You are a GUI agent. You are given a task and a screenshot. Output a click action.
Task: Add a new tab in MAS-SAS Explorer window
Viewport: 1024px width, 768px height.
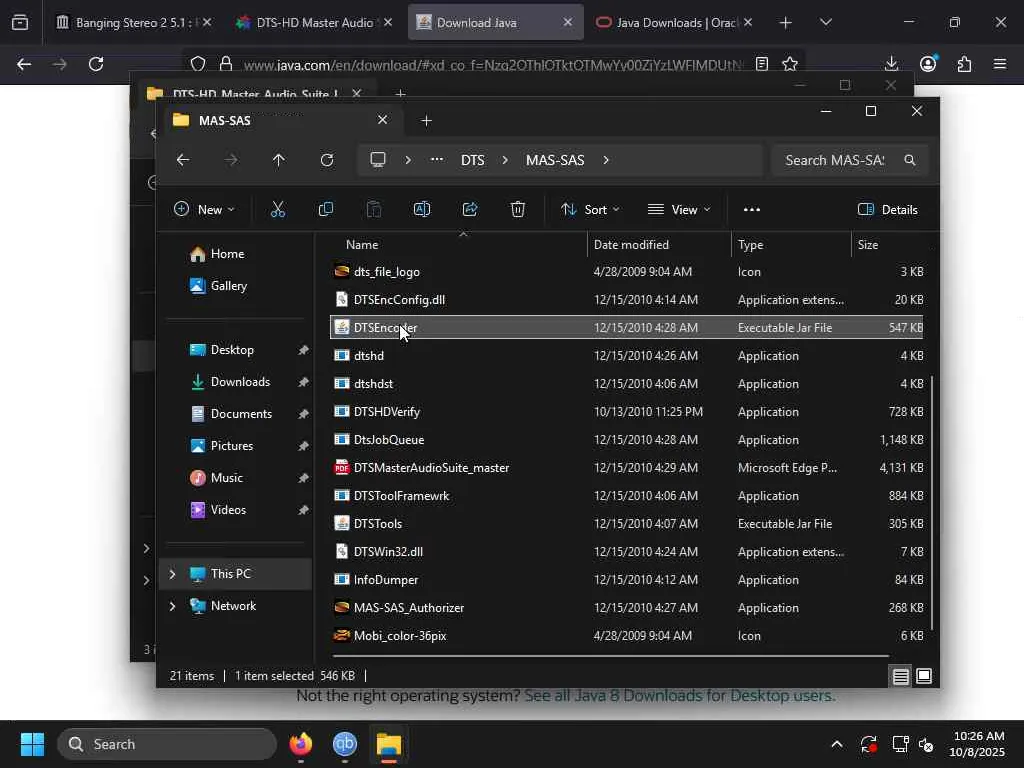tap(426, 121)
